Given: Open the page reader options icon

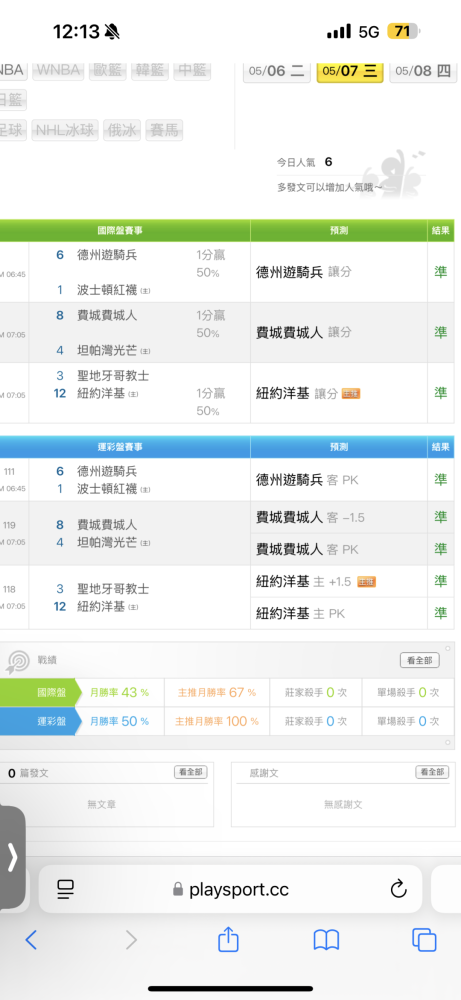Looking at the screenshot, I should pos(66,889).
